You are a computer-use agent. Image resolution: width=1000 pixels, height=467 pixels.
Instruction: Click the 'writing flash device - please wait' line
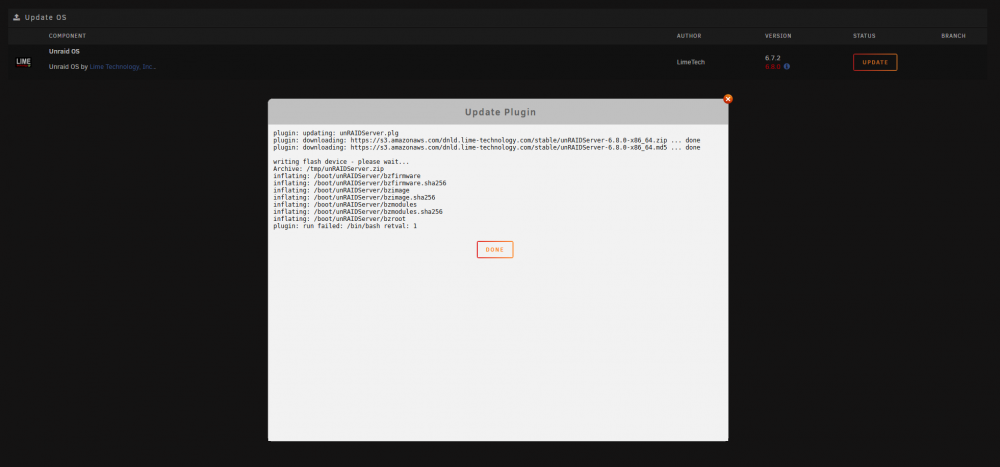click(341, 161)
